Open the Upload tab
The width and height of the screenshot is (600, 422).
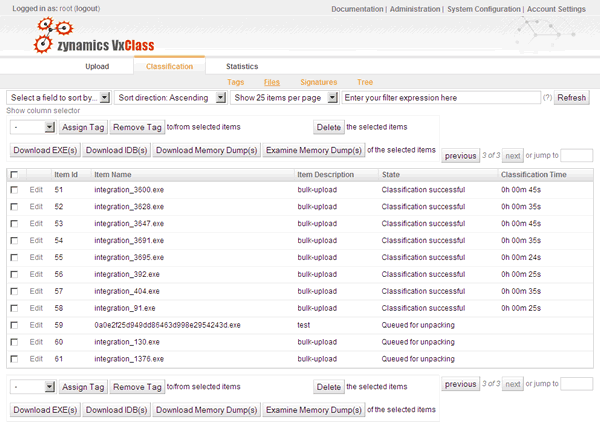pyautogui.click(x=97, y=66)
